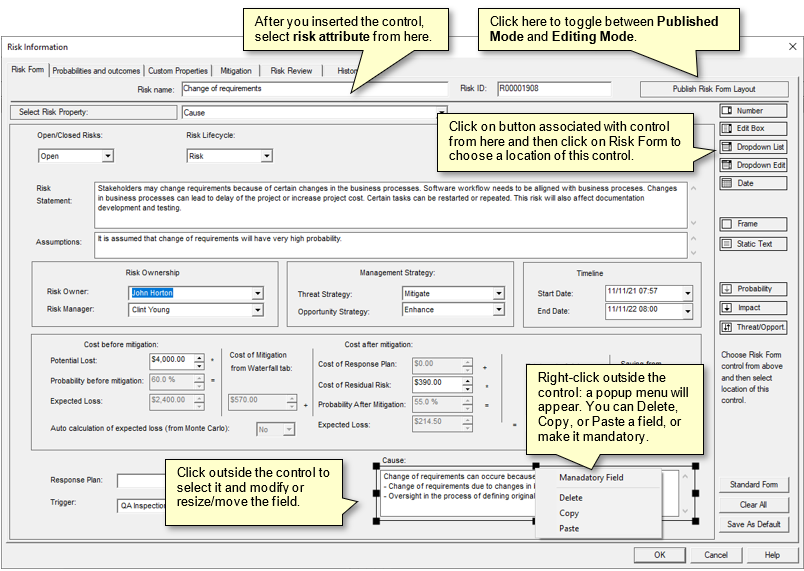This screenshot has height=571, width=804.
Task: Click the Cost after mitigation label
Action: point(378,344)
